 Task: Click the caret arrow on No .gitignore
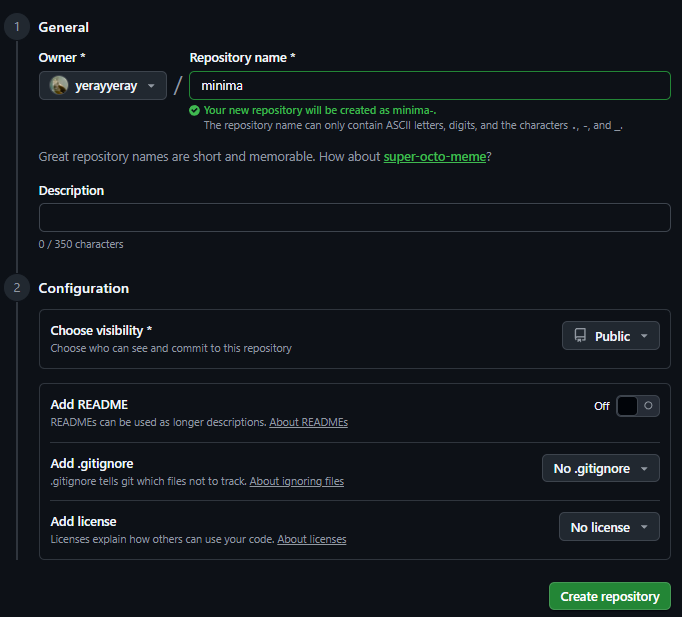click(x=644, y=469)
